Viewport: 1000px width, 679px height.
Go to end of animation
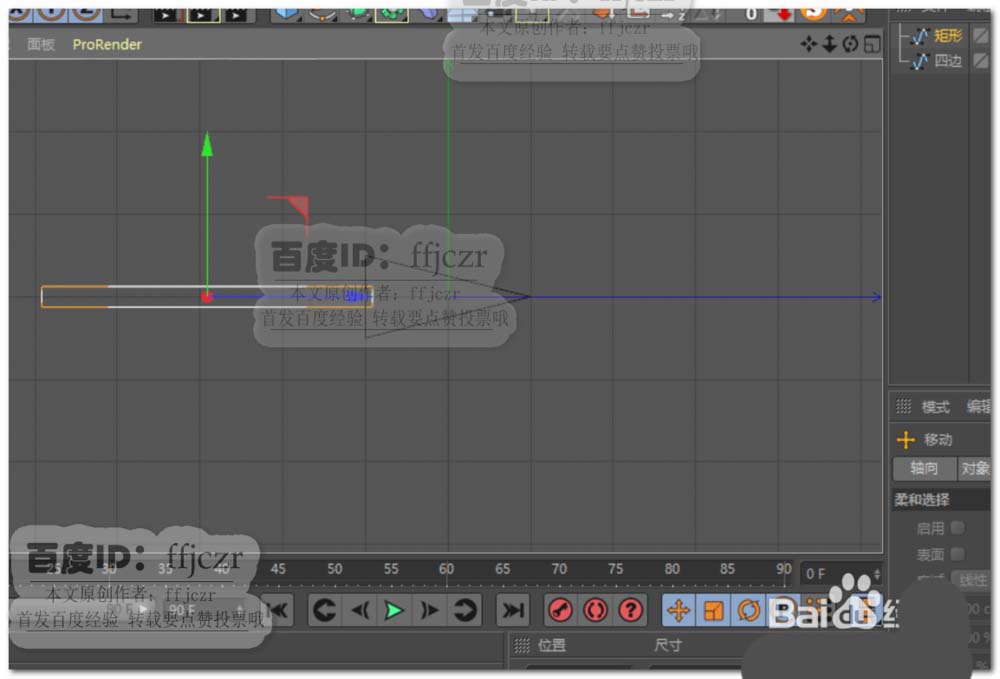click(x=513, y=610)
